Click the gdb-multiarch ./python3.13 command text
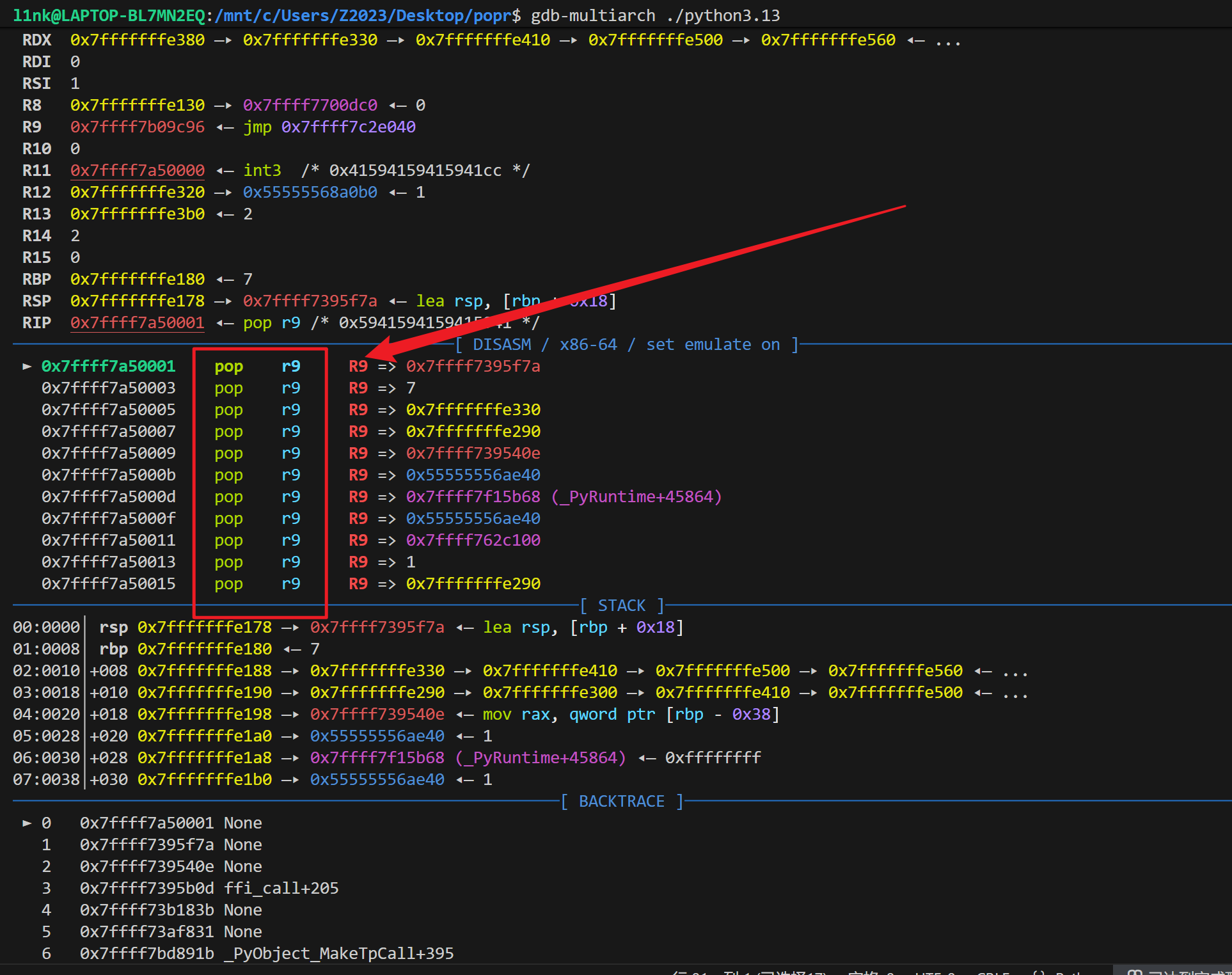 point(655,15)
